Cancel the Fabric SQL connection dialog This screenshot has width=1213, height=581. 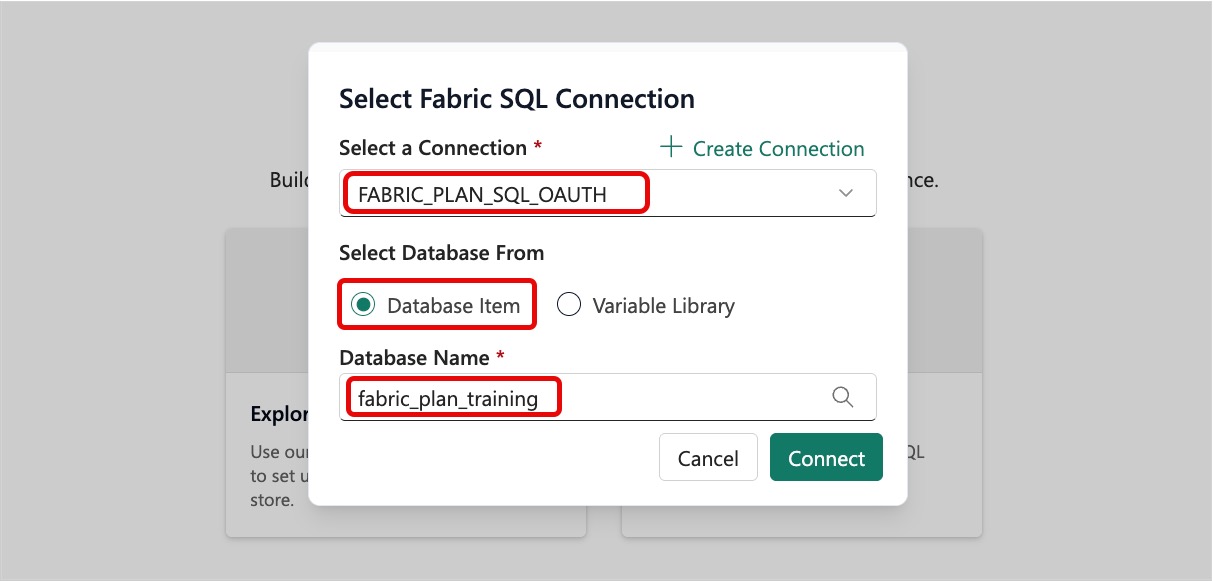[x=708, y=458]
